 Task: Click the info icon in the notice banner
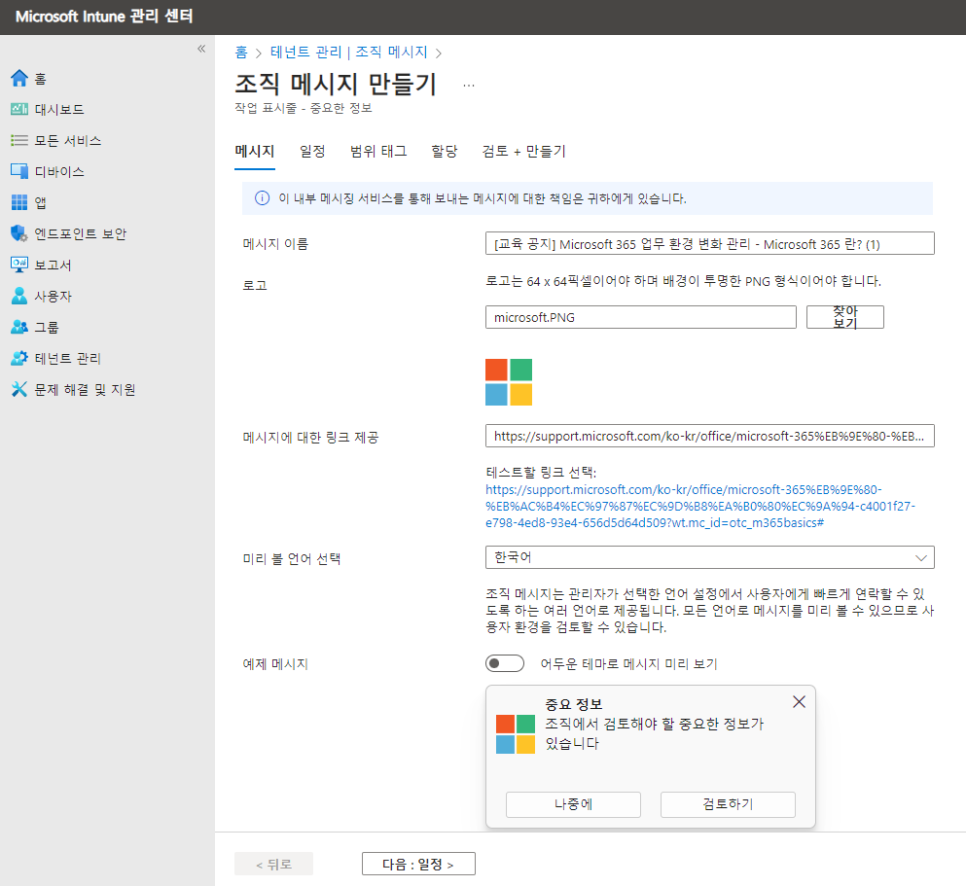click(x=262, y=198)
